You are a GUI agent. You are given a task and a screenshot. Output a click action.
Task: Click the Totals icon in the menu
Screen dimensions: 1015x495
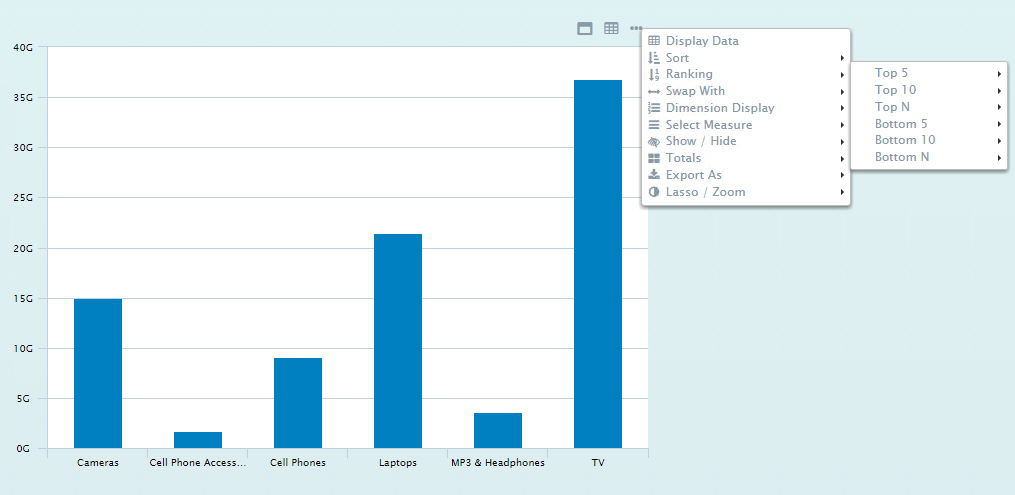(x=654, y=158)
